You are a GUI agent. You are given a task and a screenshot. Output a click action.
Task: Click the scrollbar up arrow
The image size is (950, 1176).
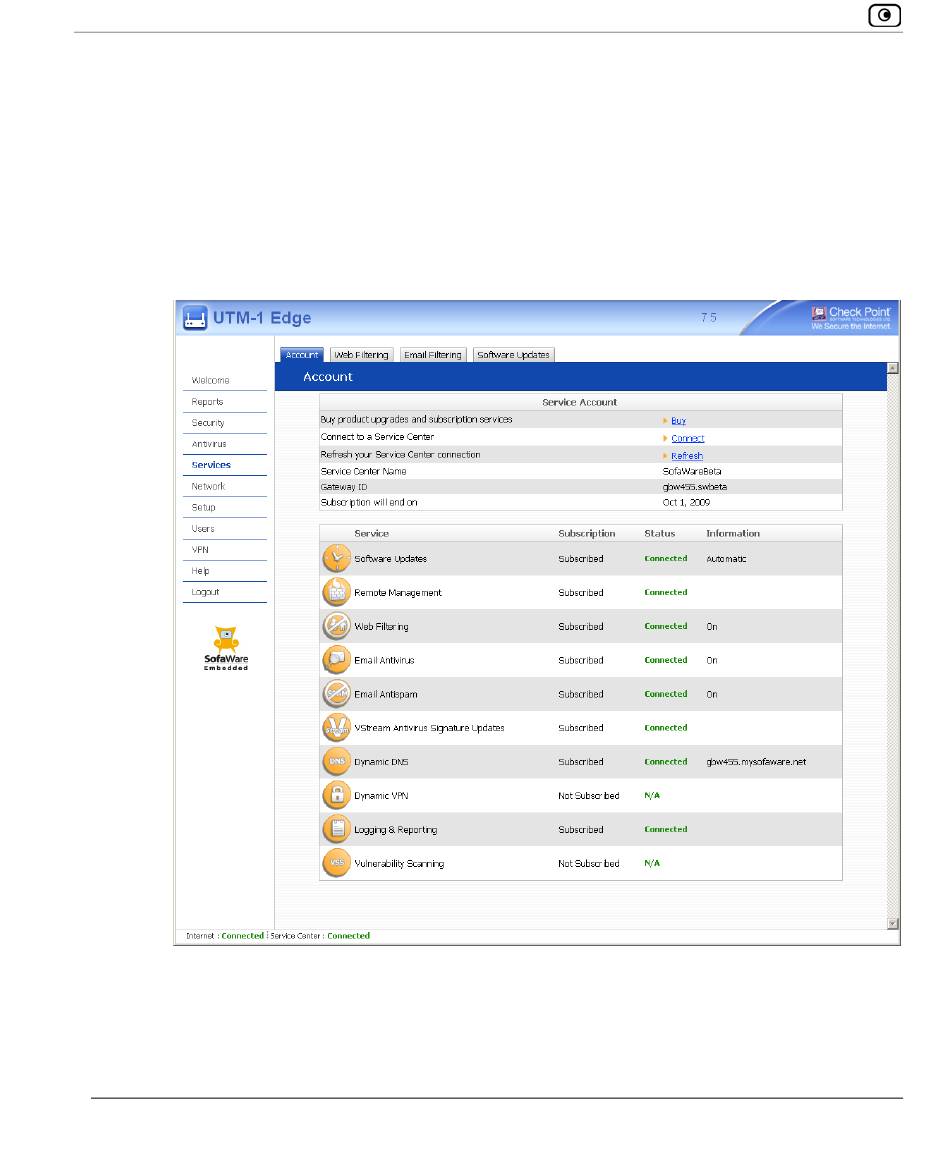tap(892, 368)
